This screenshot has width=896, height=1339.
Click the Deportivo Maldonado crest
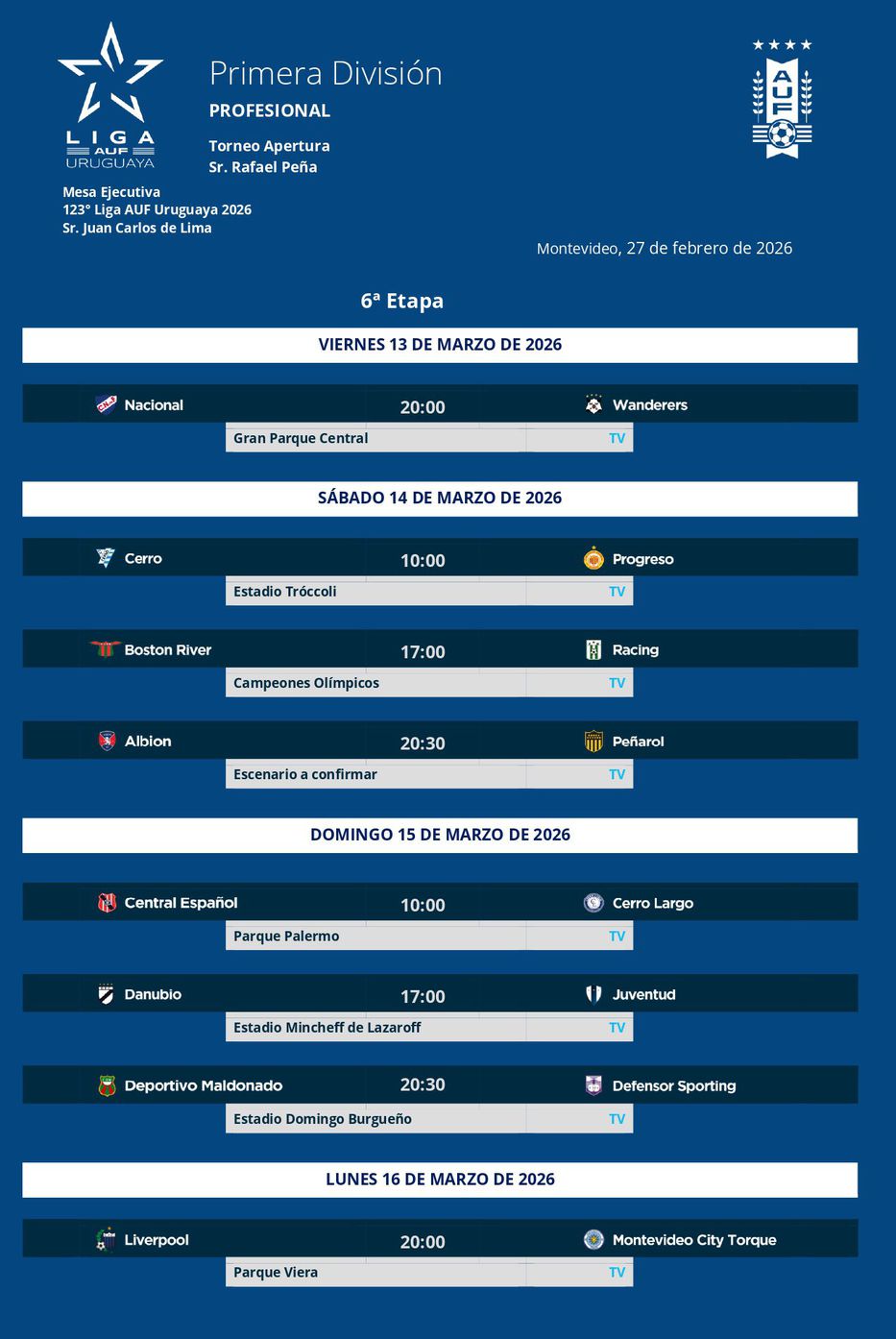pyautogui.click(x=107, y=1085)
